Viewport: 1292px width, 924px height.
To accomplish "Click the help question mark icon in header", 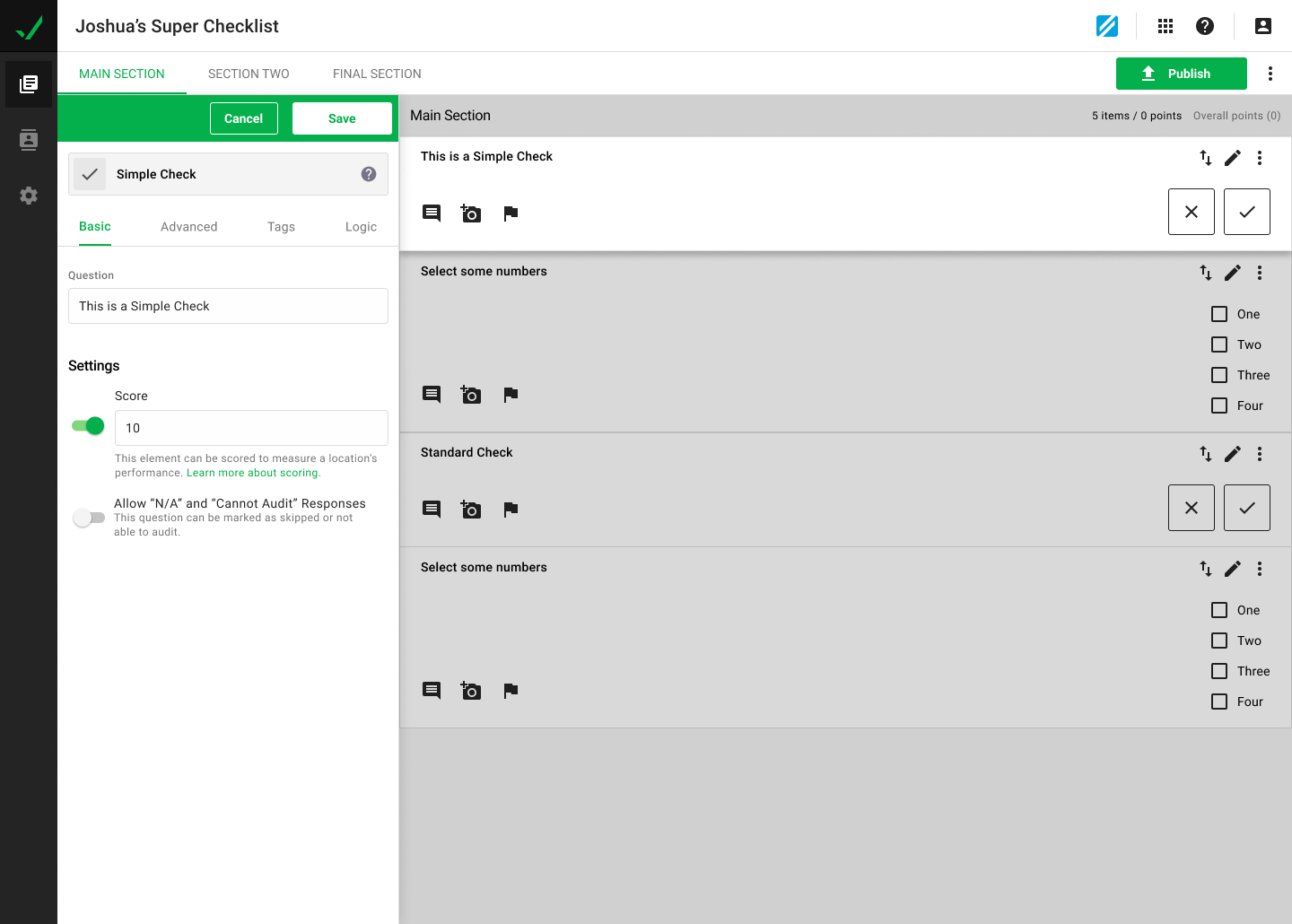I will pyautogui.click(x=1205, y=26).
